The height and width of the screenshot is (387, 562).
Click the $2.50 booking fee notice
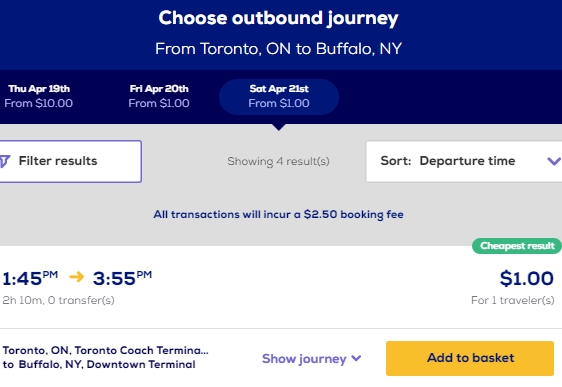(x=278, y=214)
